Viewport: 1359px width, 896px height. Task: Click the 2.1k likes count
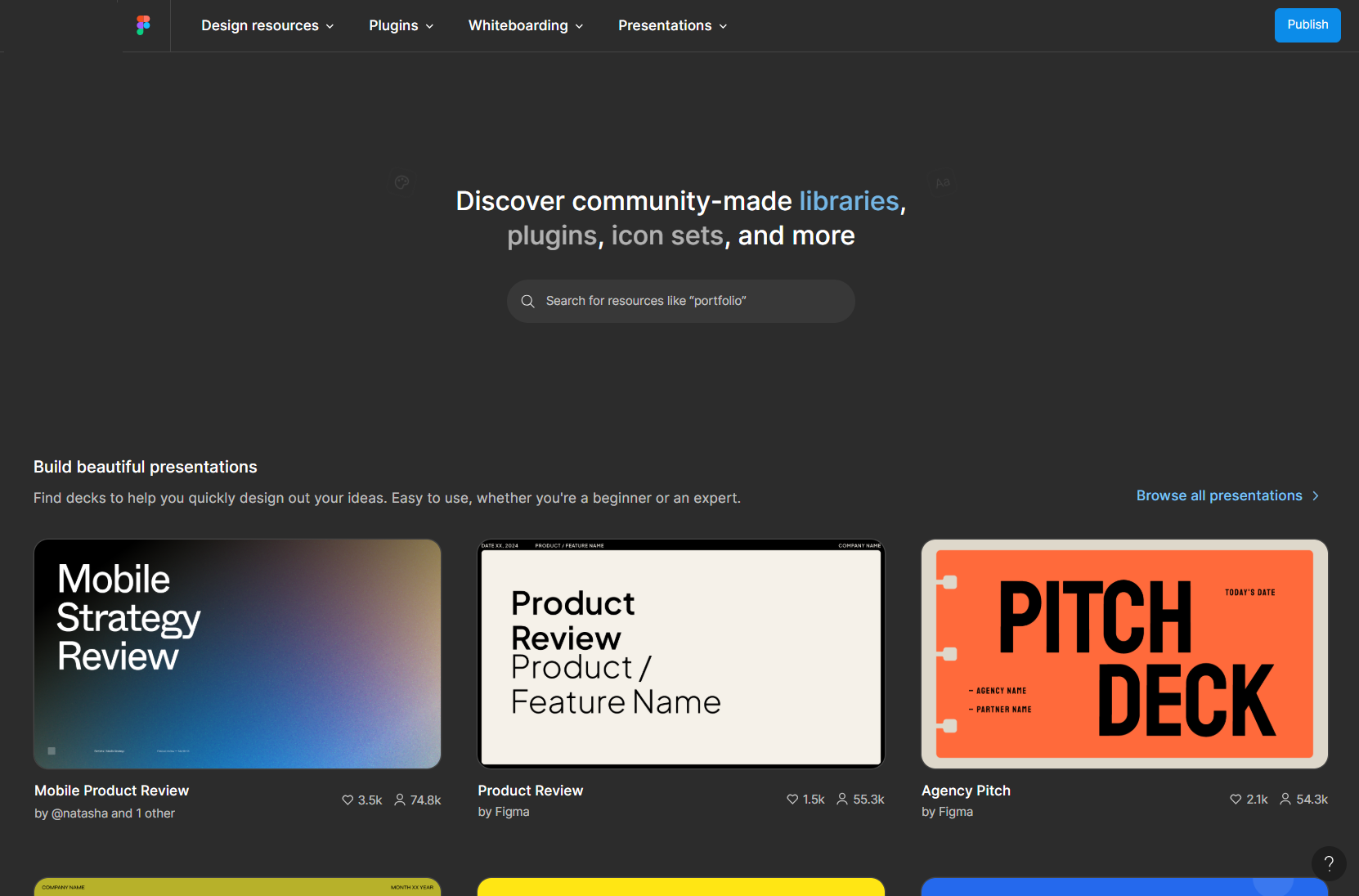point(1257,800)
